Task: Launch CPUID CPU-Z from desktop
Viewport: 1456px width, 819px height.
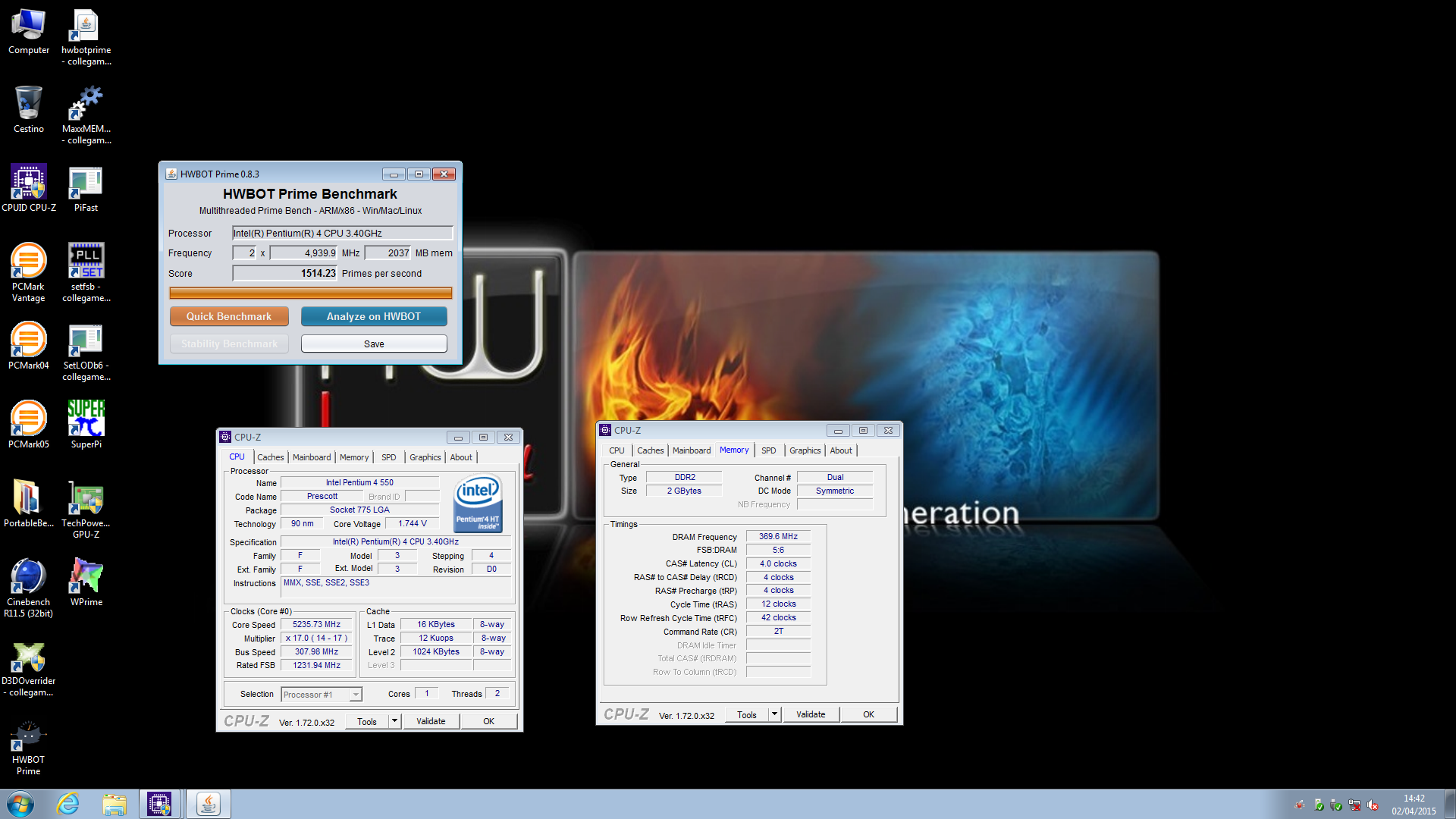Action: [x=29, y=189]
